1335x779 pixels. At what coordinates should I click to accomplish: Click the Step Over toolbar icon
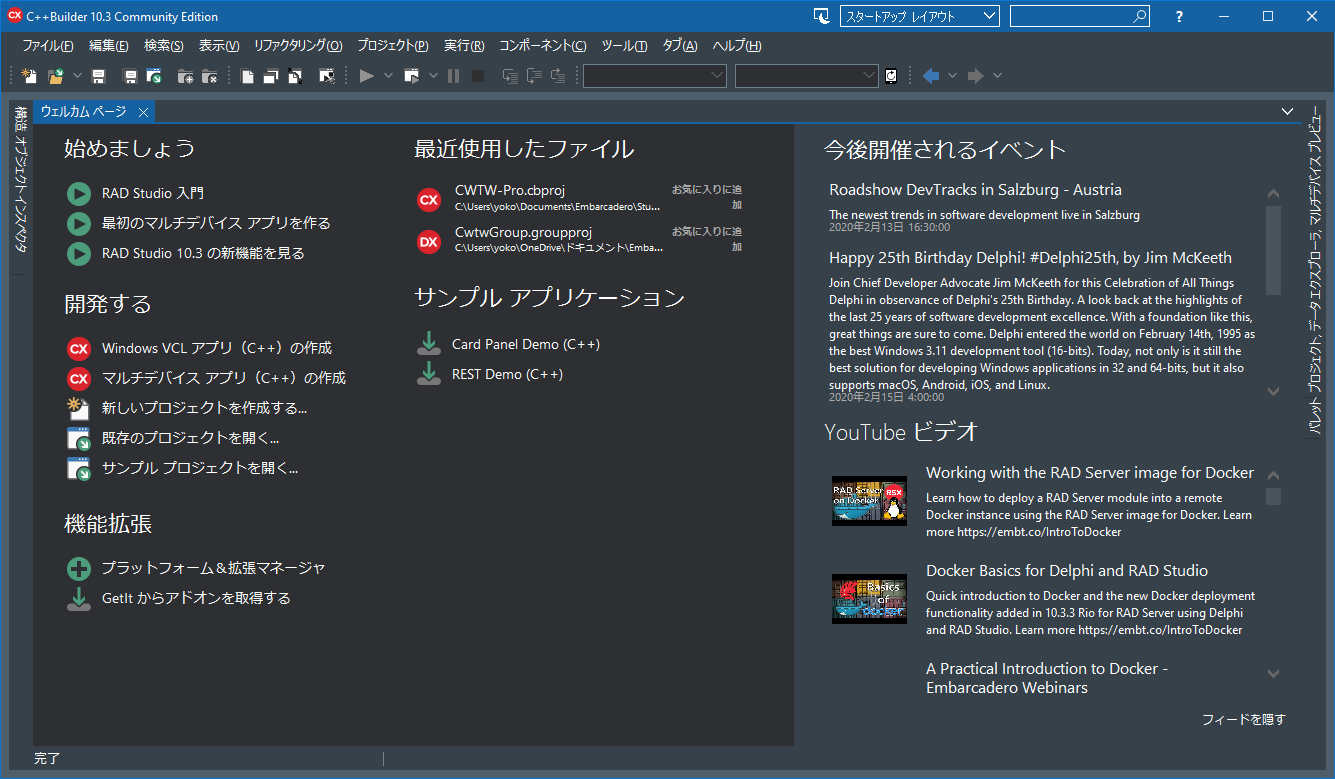(x=534, y=76)
